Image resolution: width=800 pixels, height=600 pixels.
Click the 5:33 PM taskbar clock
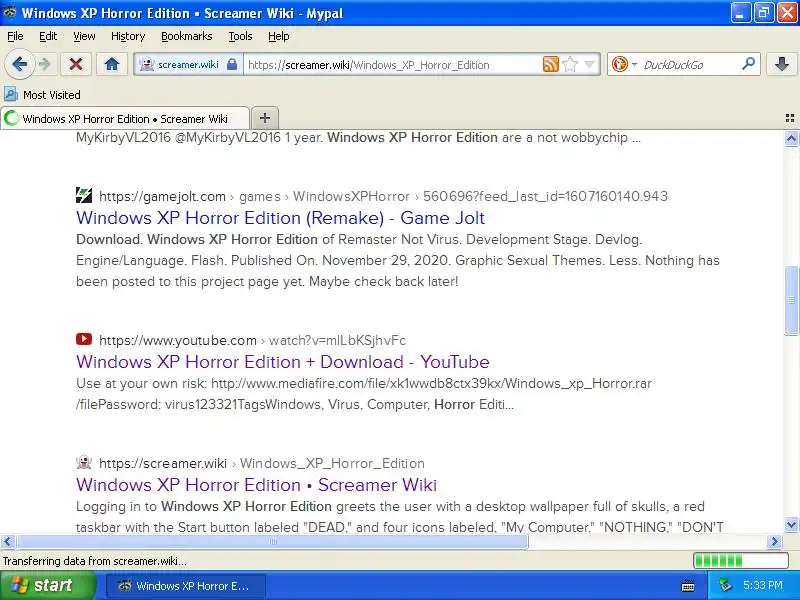[x=763, y=585]
